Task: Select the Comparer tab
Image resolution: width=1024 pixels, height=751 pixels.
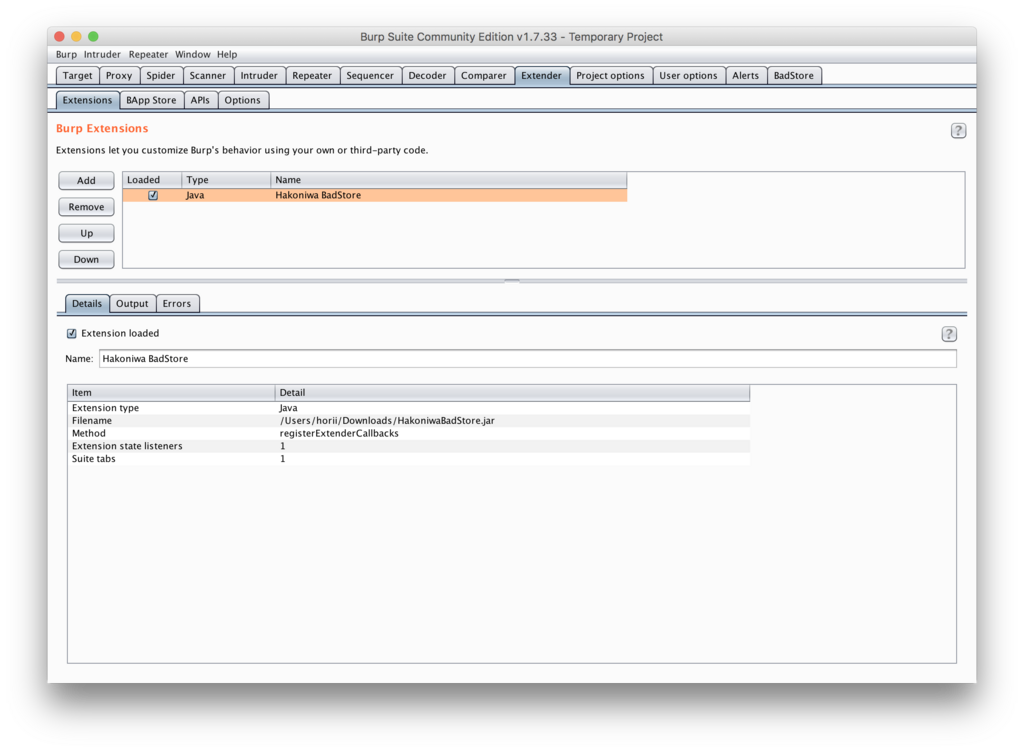Action: pyautogui.click(x=483, y=76)
